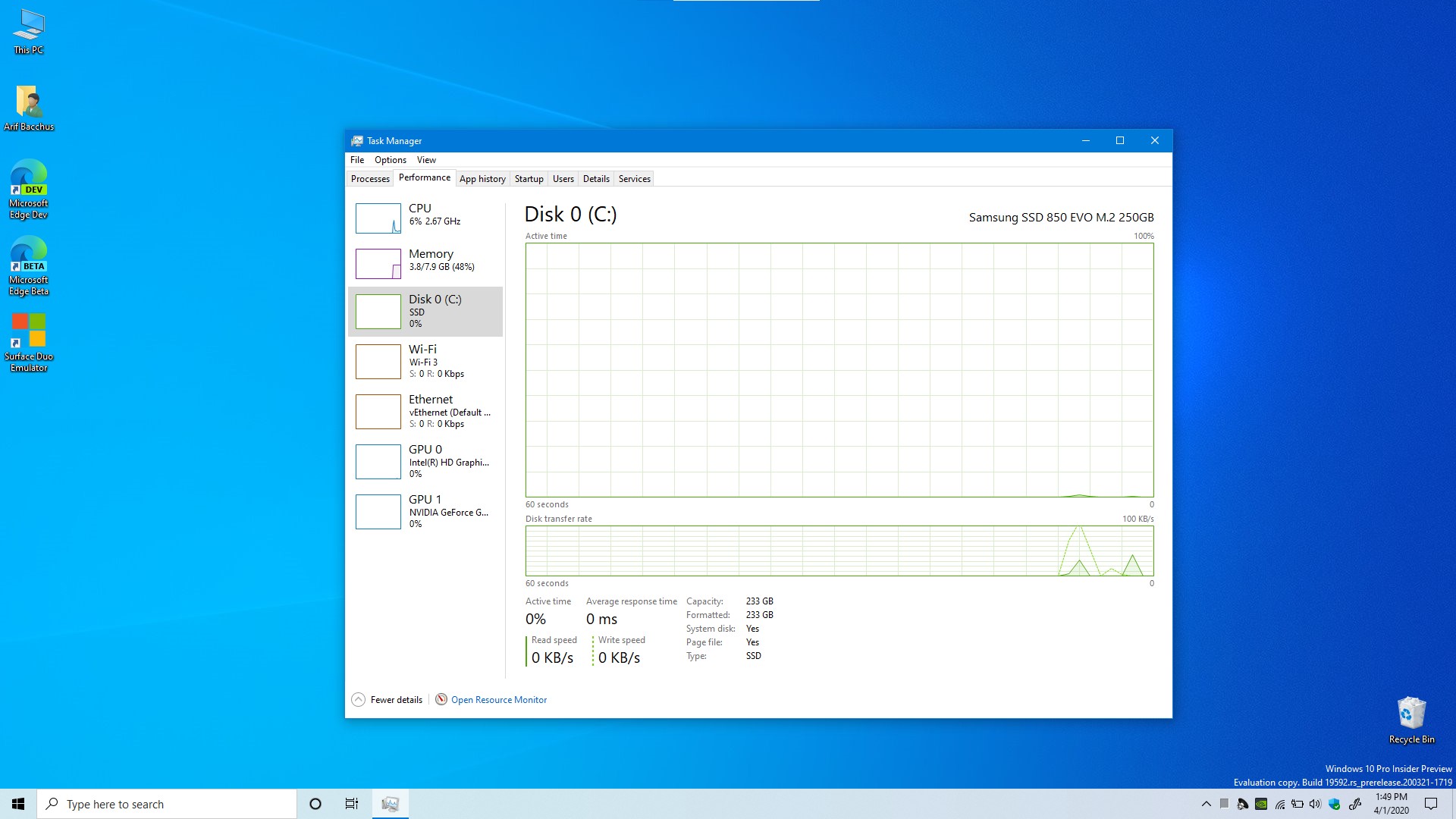Switch to the Processes tab
The image size is (1456, 819).
pyautogui.click(x=369, y=178)
